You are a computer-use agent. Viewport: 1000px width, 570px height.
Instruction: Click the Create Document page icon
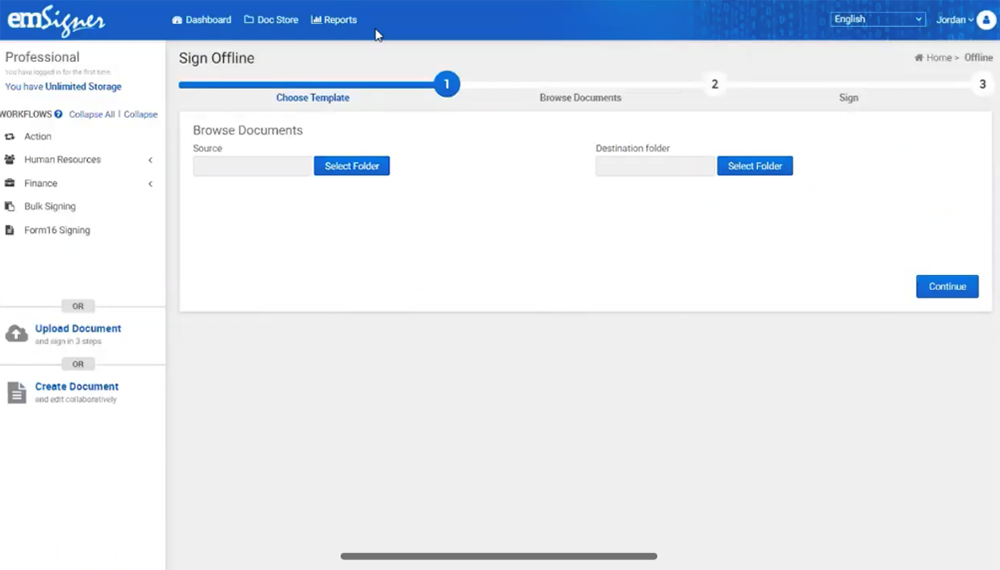point(17,392)
